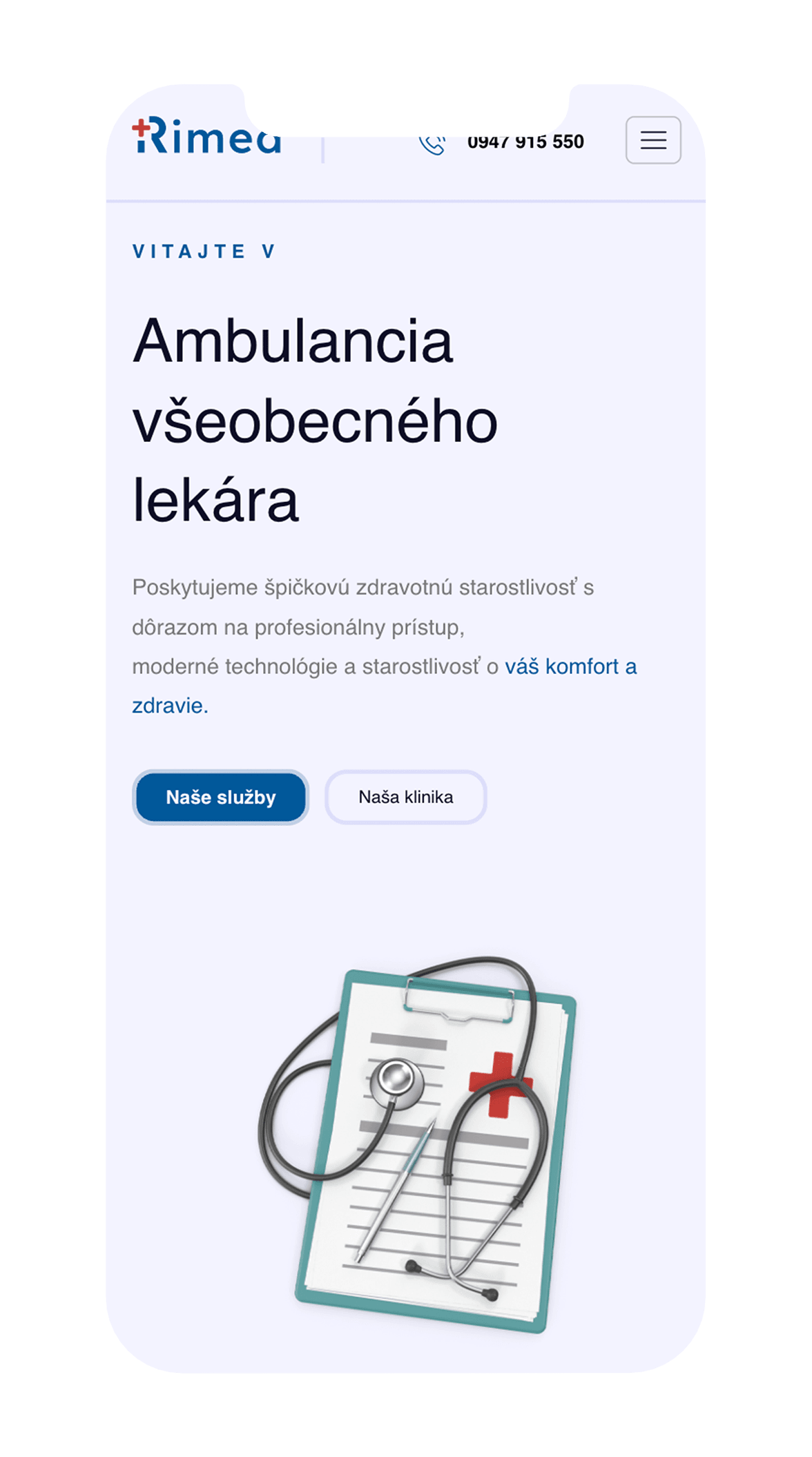Open the Naše služby button

[220, 797]
